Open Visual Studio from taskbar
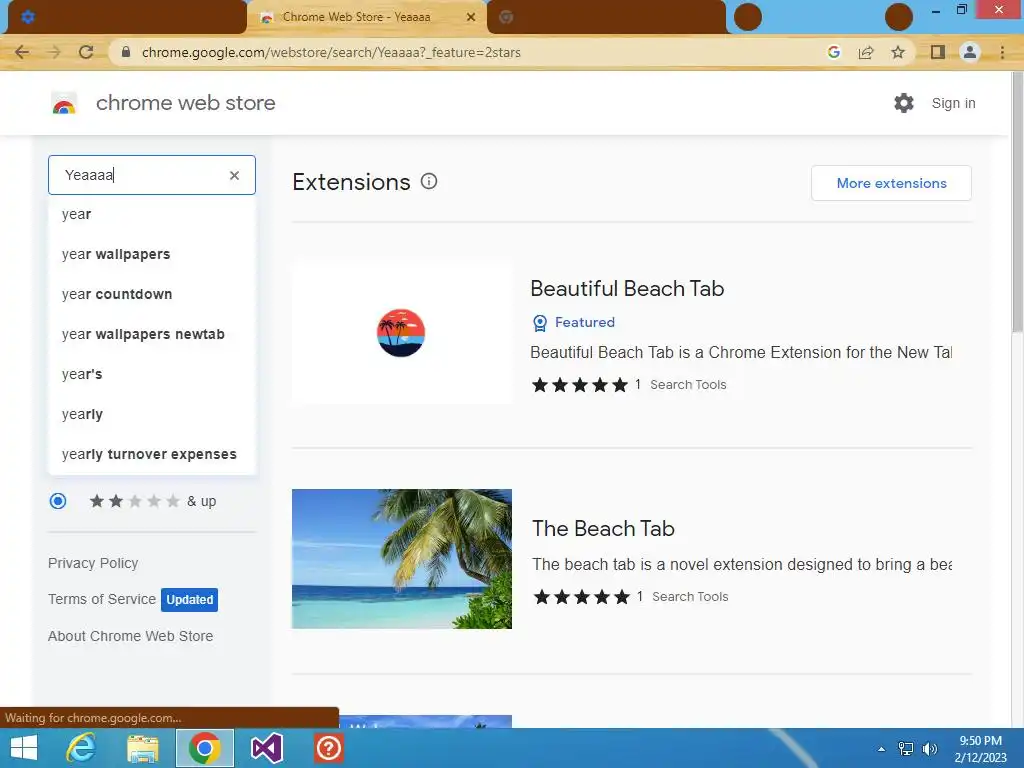 (x=266, y=748)
